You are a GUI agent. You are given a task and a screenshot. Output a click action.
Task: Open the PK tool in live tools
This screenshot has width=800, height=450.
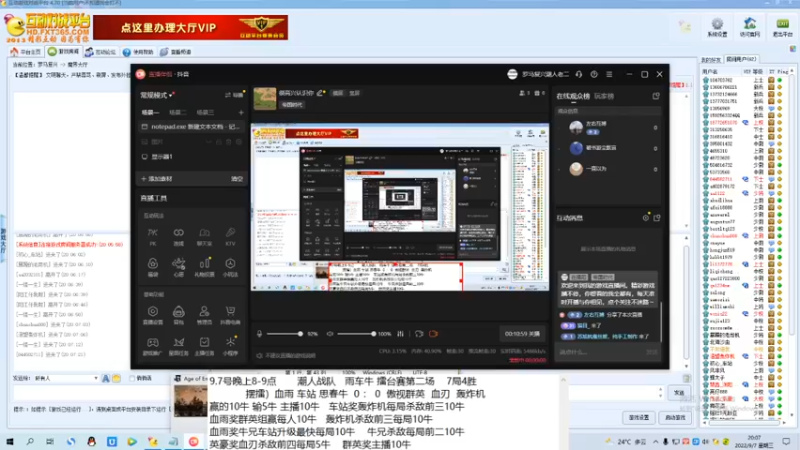click(153, 236)
